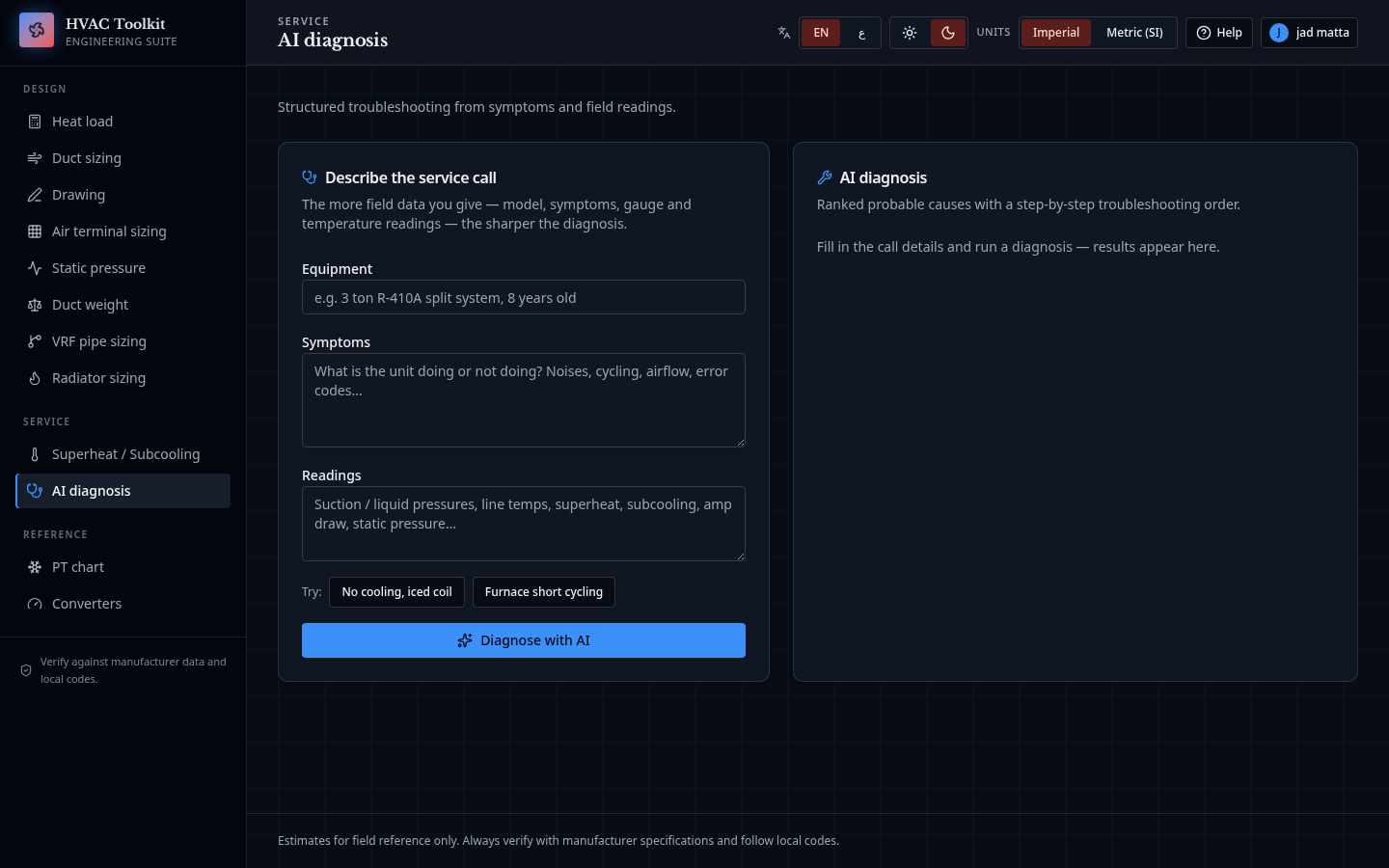Click the Converters gauge icon
This screenshot has height=868, width=1389.
pyautogui.click(x=35, y=604)
